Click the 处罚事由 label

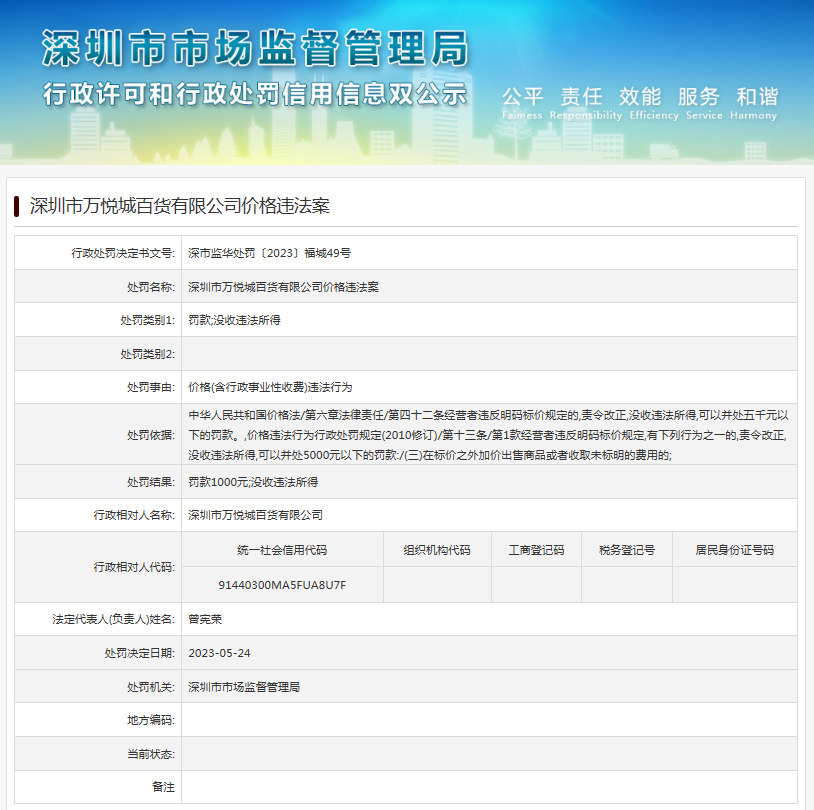[x=151, y=387]
